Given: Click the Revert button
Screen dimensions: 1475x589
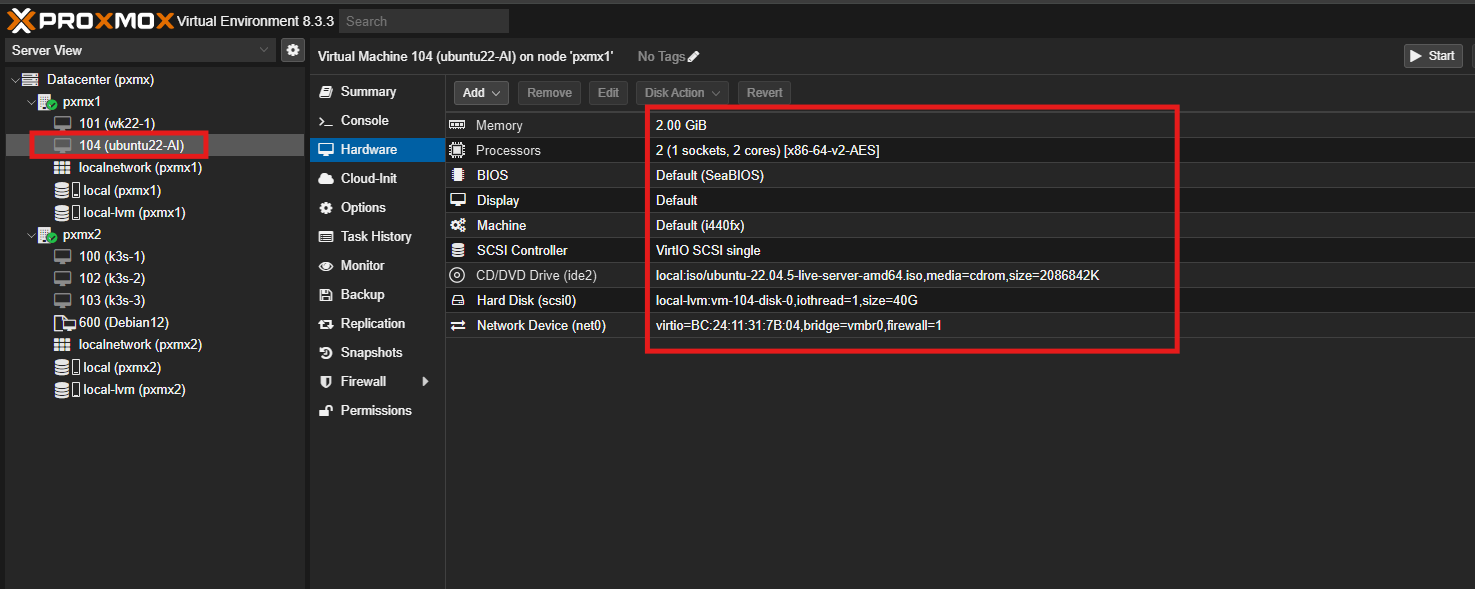Looking at the screenshot, I should point(764,93).
